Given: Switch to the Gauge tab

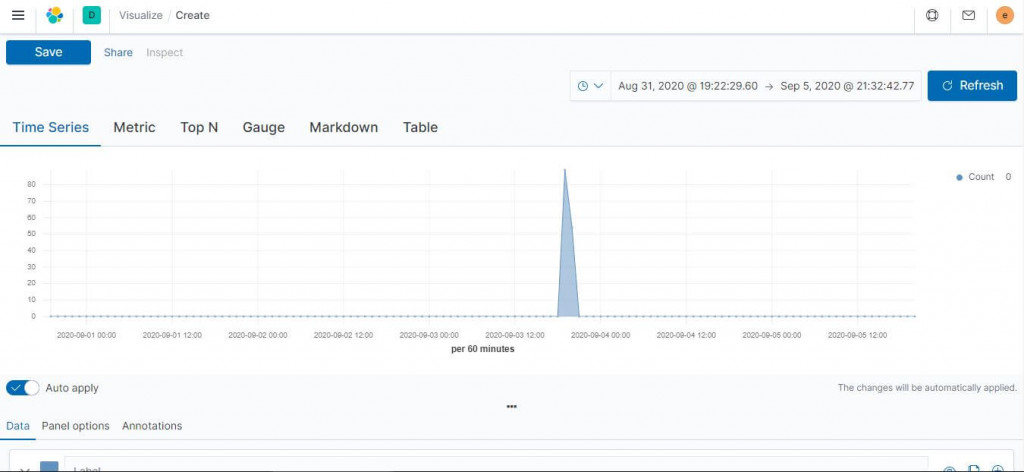Looking at the screenshot, I should pos(264,127).
